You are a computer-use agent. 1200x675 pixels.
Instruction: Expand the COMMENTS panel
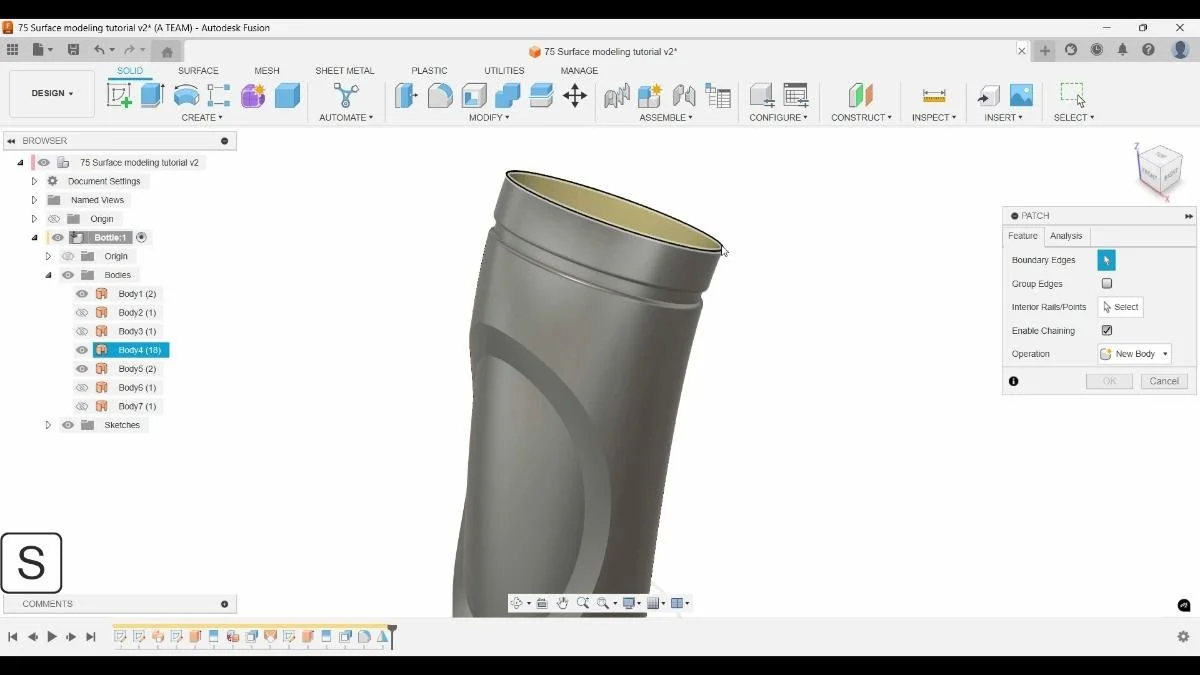(224, 604)
